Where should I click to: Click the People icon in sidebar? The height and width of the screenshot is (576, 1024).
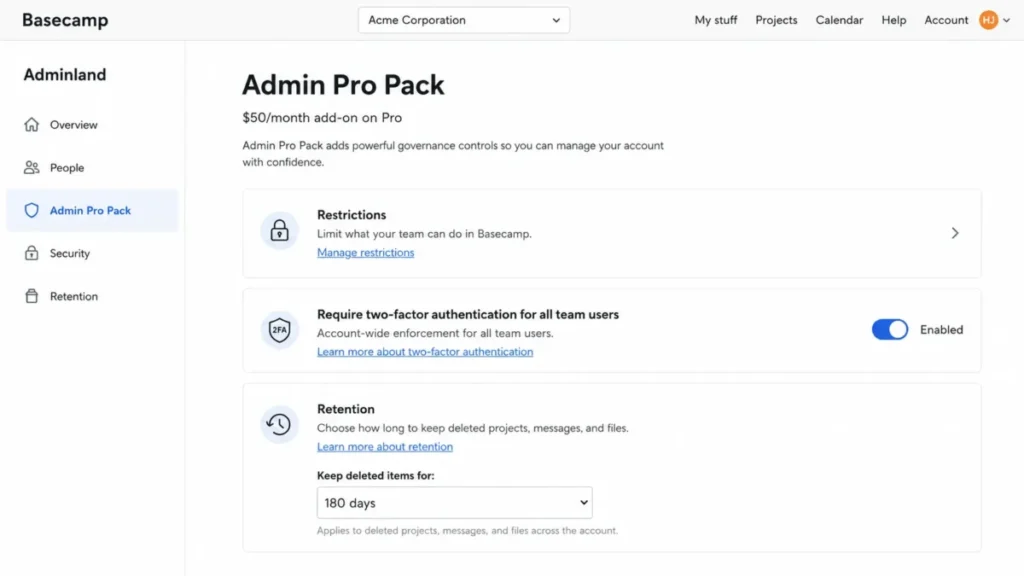point(31,168)
